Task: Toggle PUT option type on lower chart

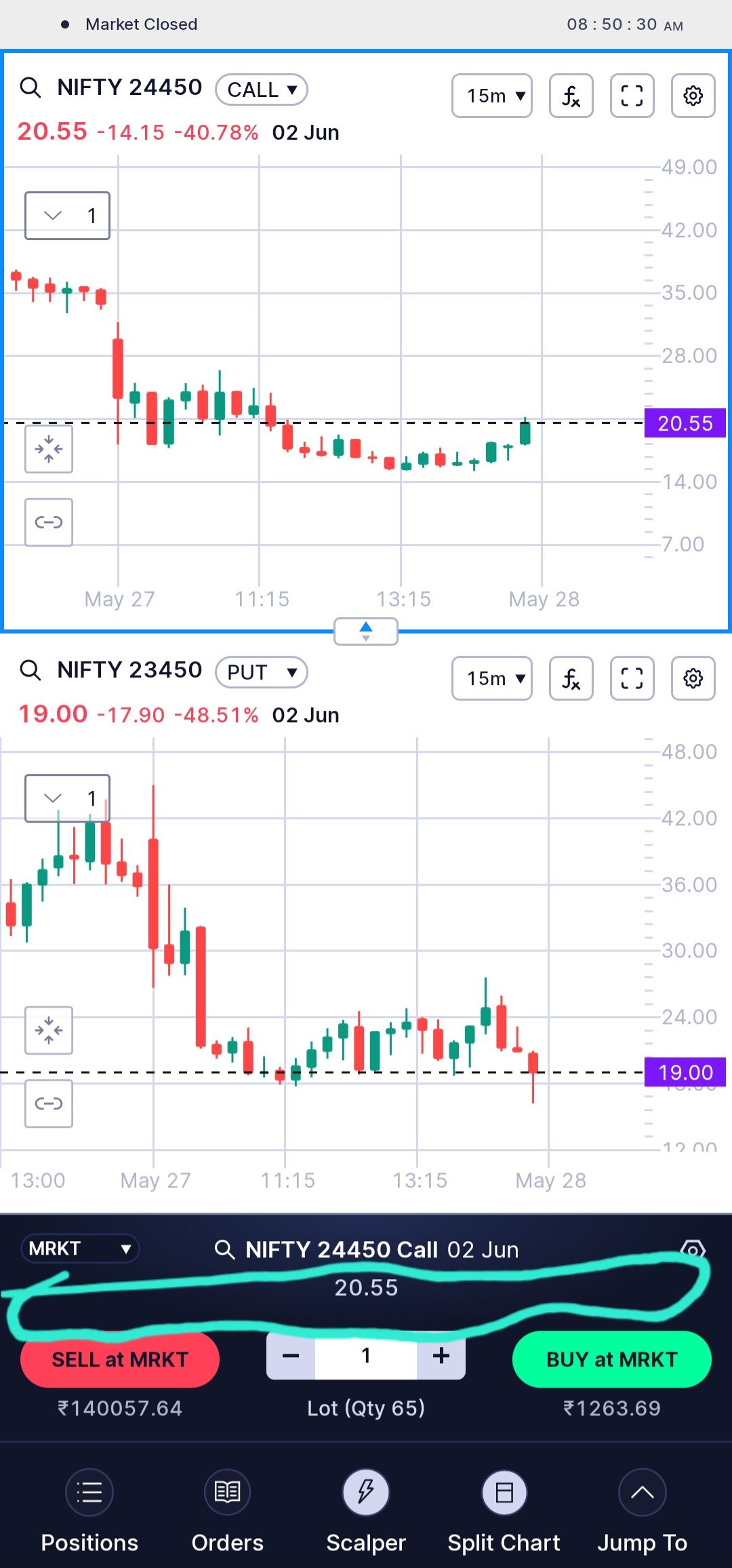Action: click(x=262, y=672)
